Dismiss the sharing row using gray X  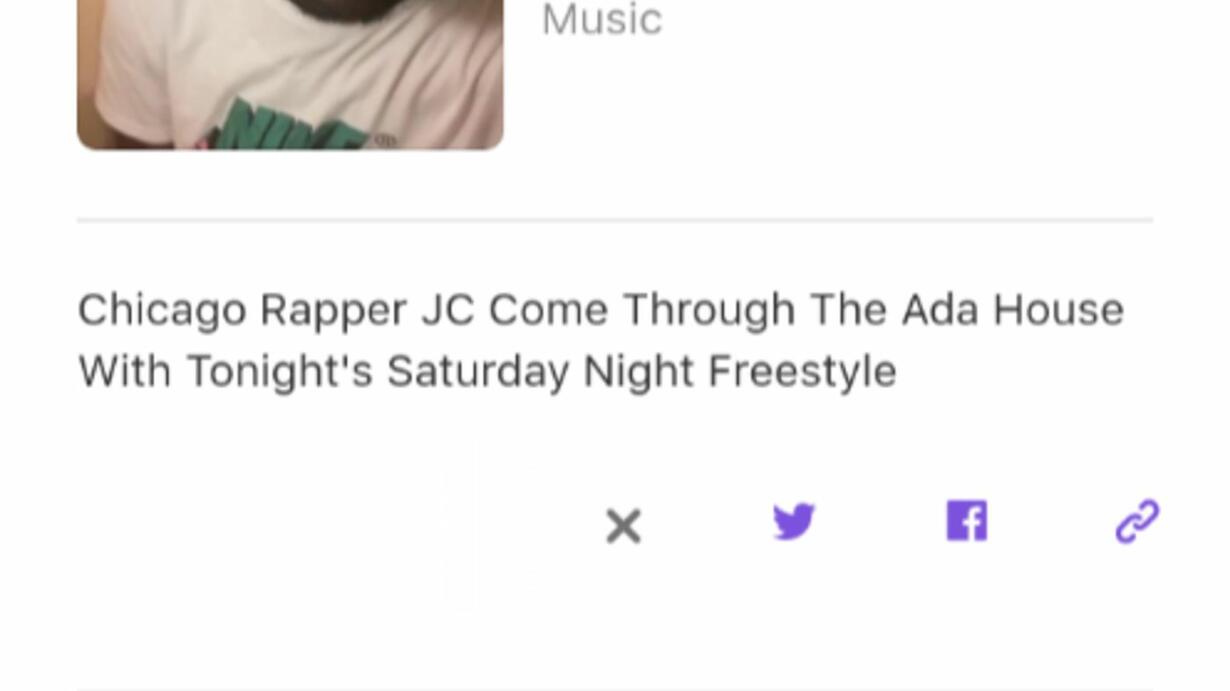623,526
